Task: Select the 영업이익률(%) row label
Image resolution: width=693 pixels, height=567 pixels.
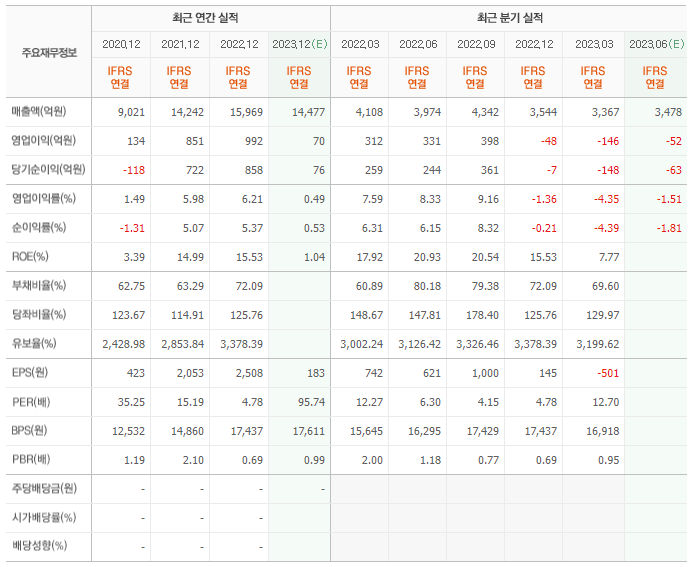Action: 44,198
